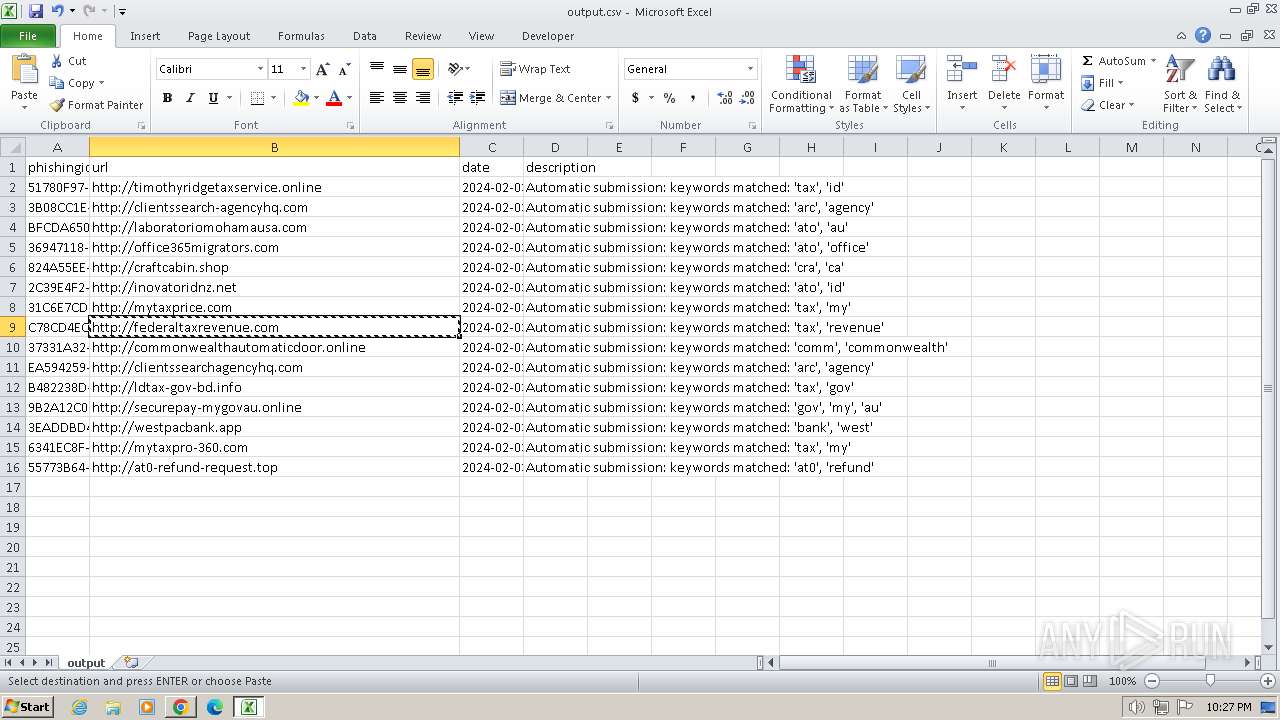Switch to Insert ribbon tab
This screenshot has height=720, width=1280.
pos(145,36)
